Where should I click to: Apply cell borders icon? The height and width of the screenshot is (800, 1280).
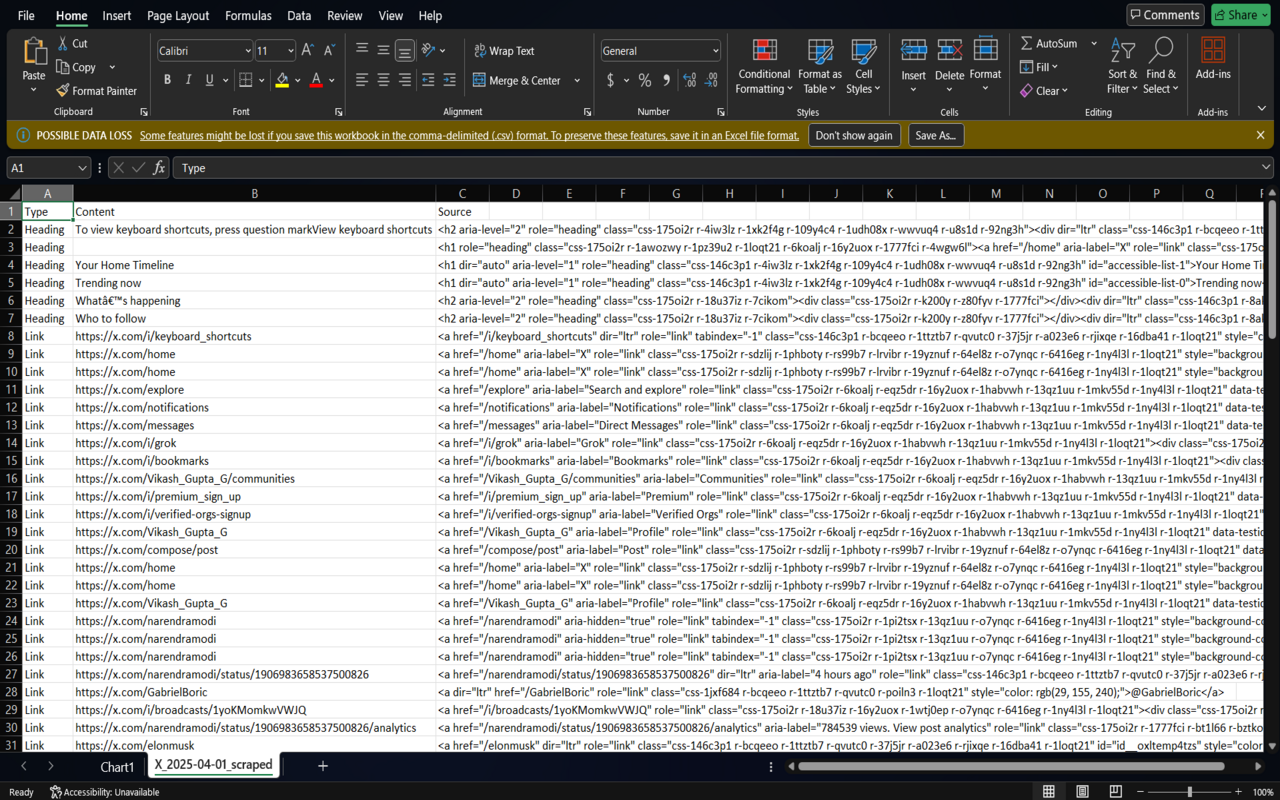click(x=246, y=80)
